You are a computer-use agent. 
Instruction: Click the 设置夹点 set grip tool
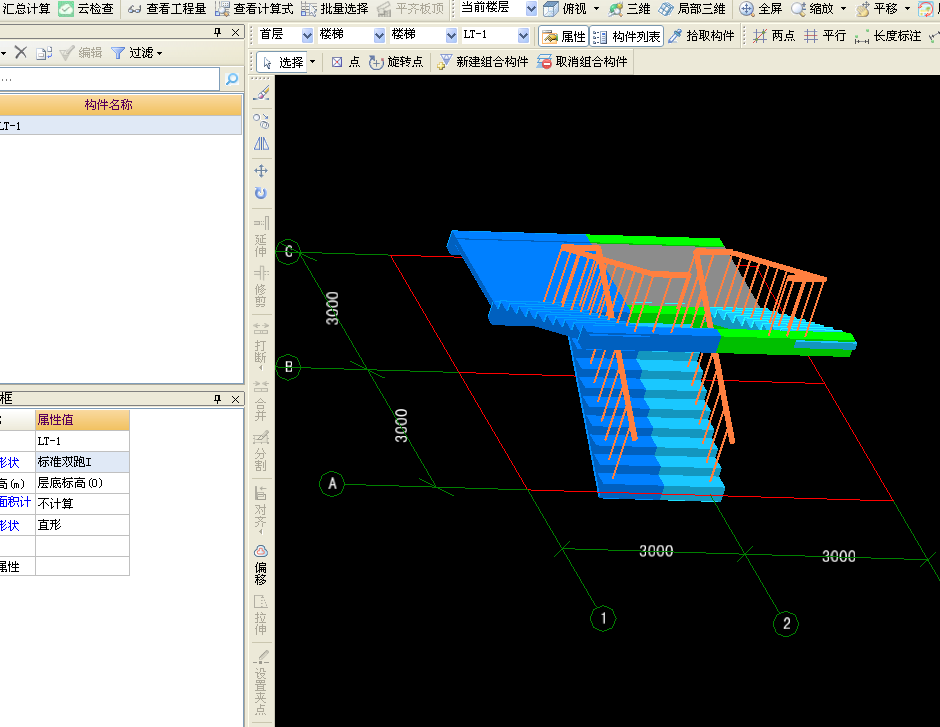tap(261, 682)
